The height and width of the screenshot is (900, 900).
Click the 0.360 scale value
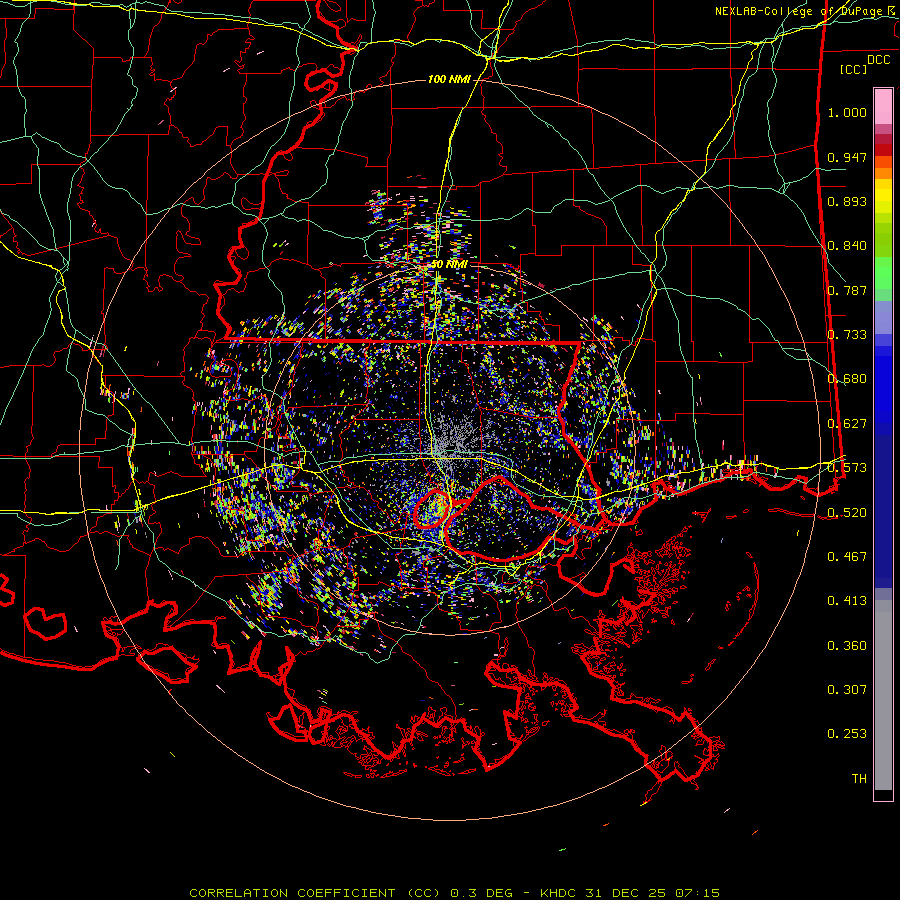click(847, 646)
